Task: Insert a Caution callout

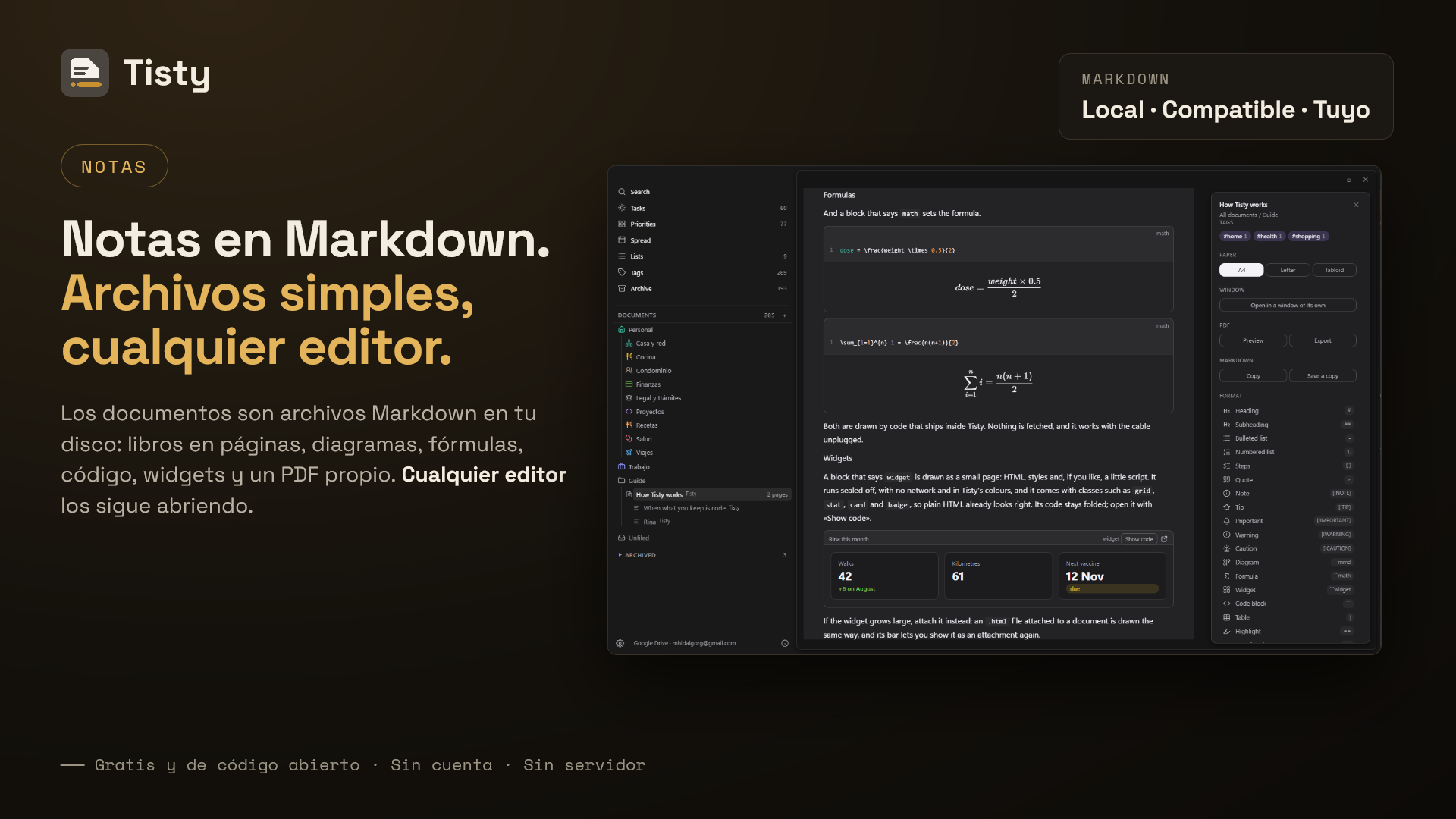Action: tap(1288, 548)
